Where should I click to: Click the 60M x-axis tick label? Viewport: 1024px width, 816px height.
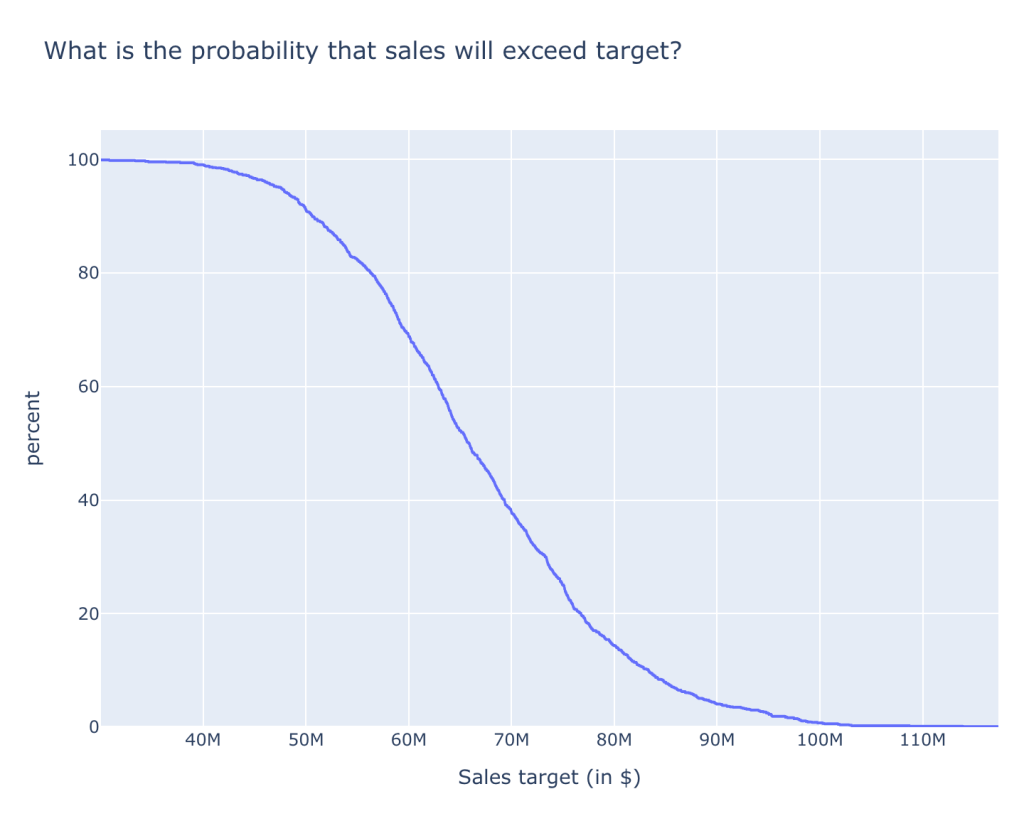click(409, 742)
